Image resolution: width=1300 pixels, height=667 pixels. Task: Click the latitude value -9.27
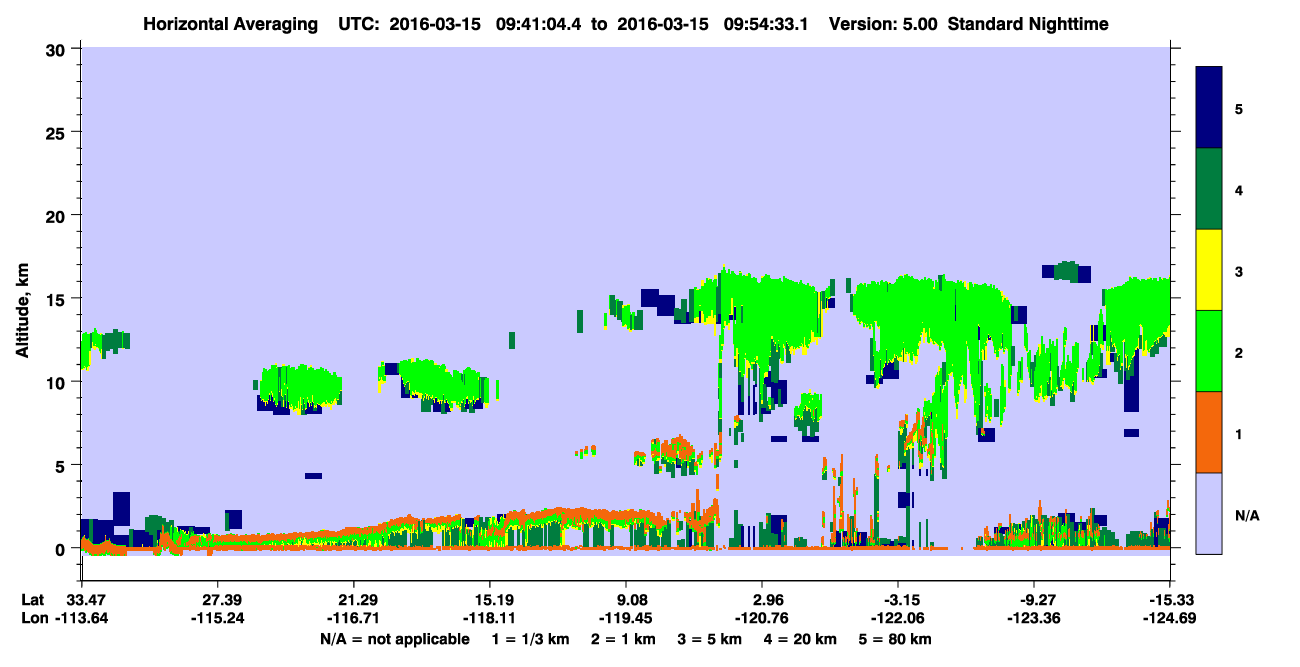[1034, 599]
